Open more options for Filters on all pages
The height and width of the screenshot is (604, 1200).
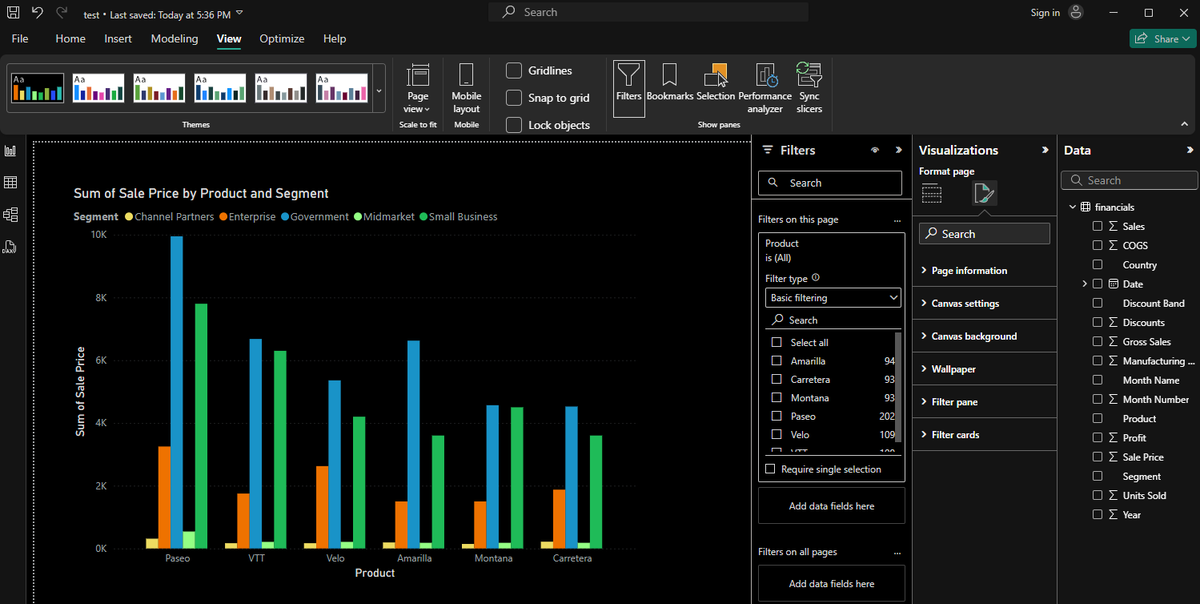897,552
